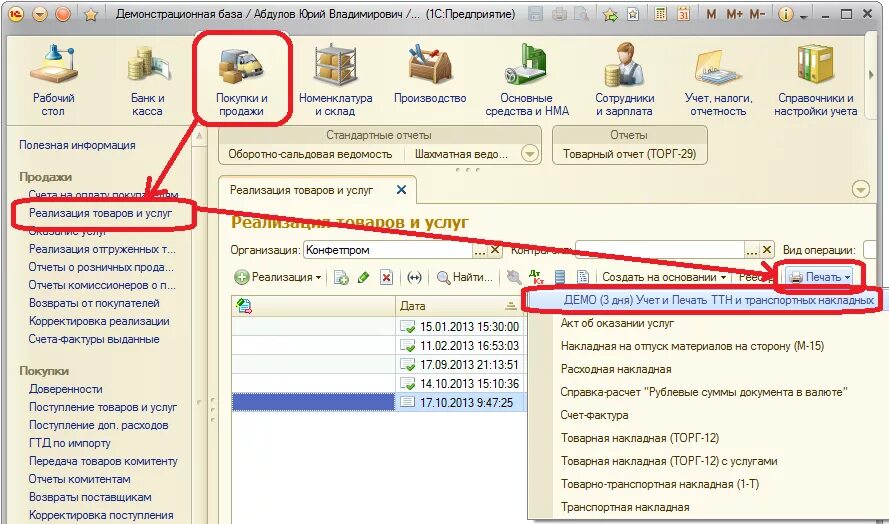Clear the Организация field with X
The image size is (889, 524).
pos(495,250)
